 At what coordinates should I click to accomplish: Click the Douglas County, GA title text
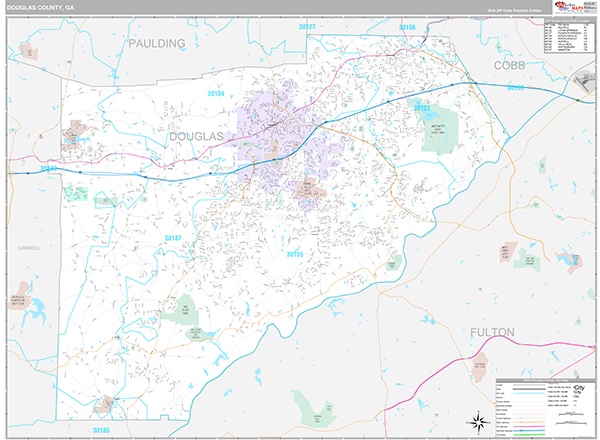(40, 8)
